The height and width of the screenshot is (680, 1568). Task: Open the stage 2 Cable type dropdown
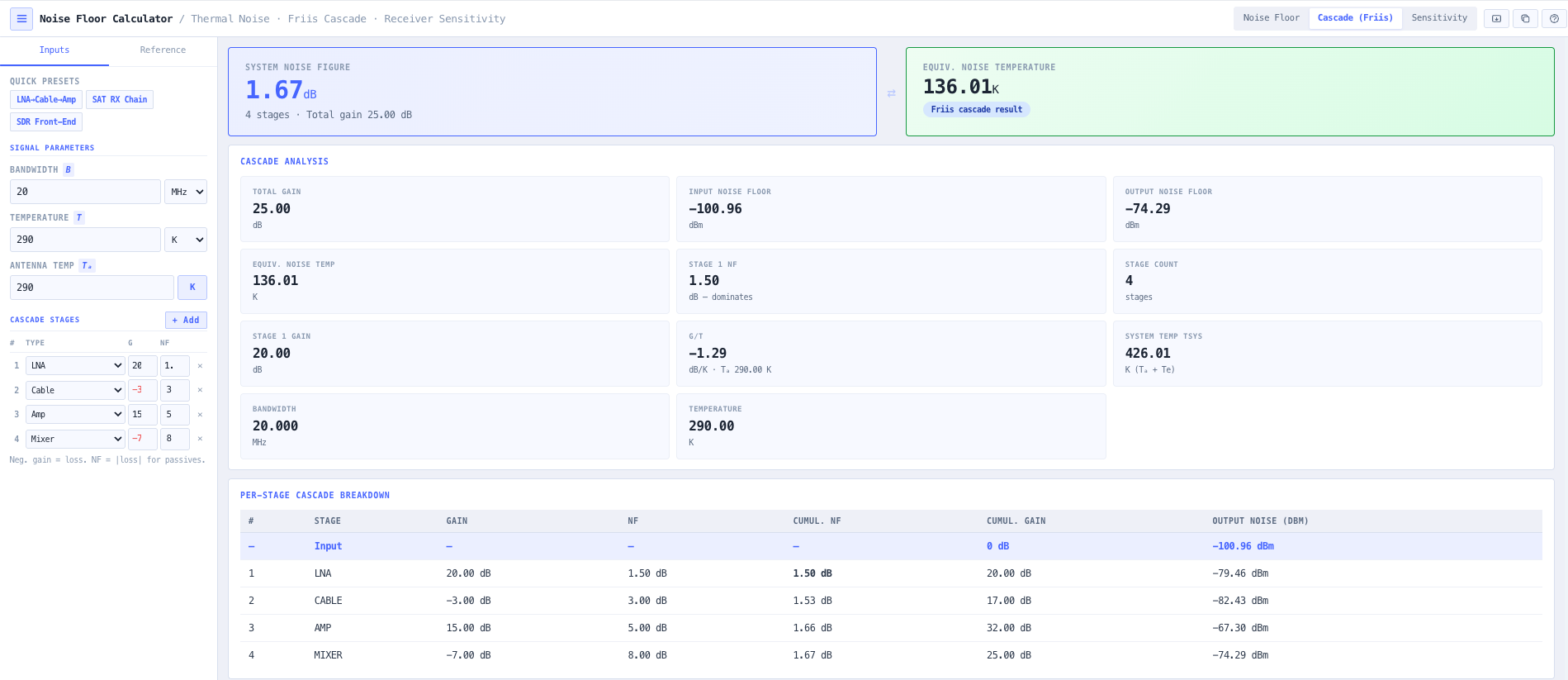point(75,390)
